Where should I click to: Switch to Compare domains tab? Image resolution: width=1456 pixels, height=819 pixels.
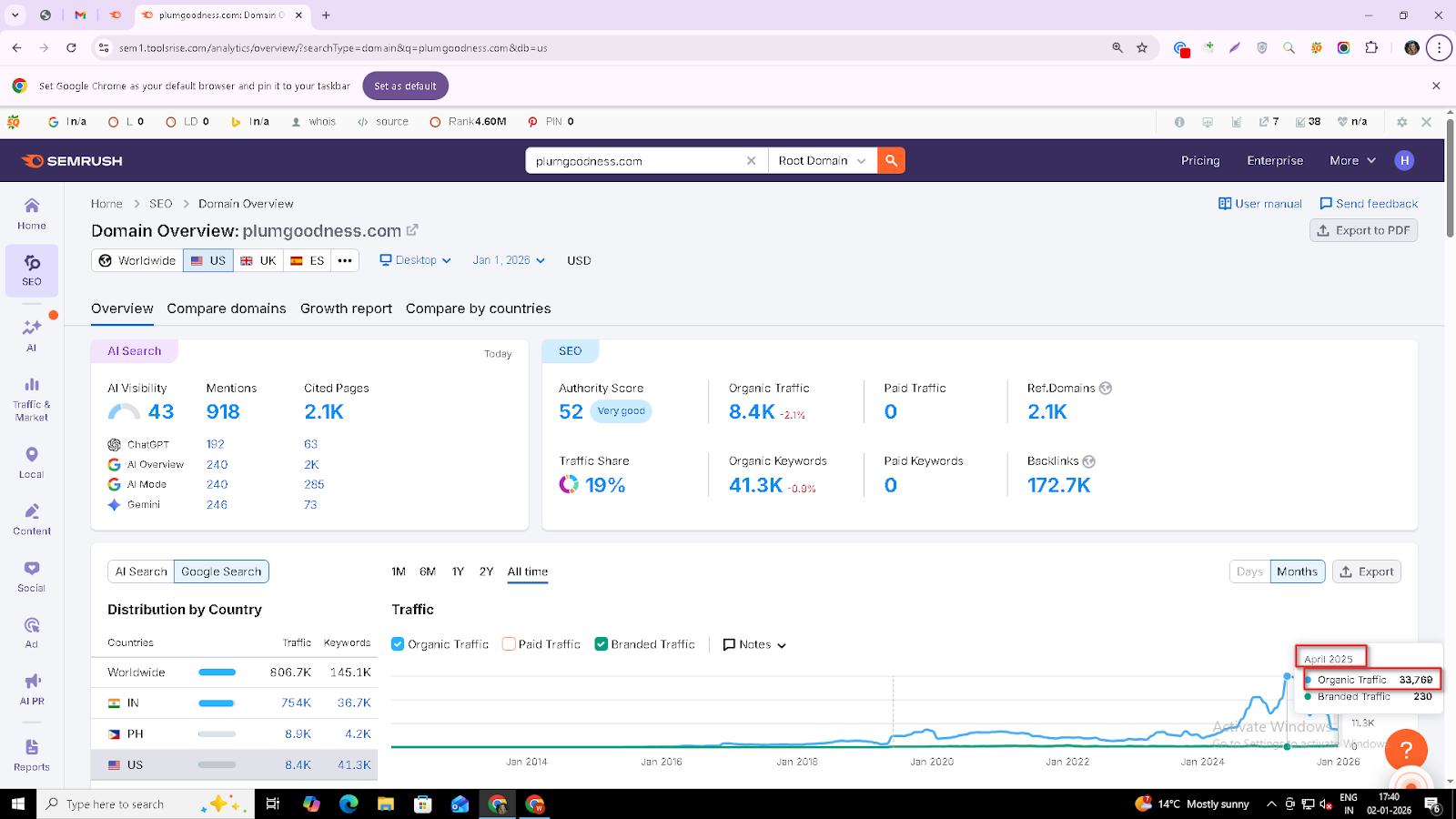pyautogui.click(x=227, y=308)
